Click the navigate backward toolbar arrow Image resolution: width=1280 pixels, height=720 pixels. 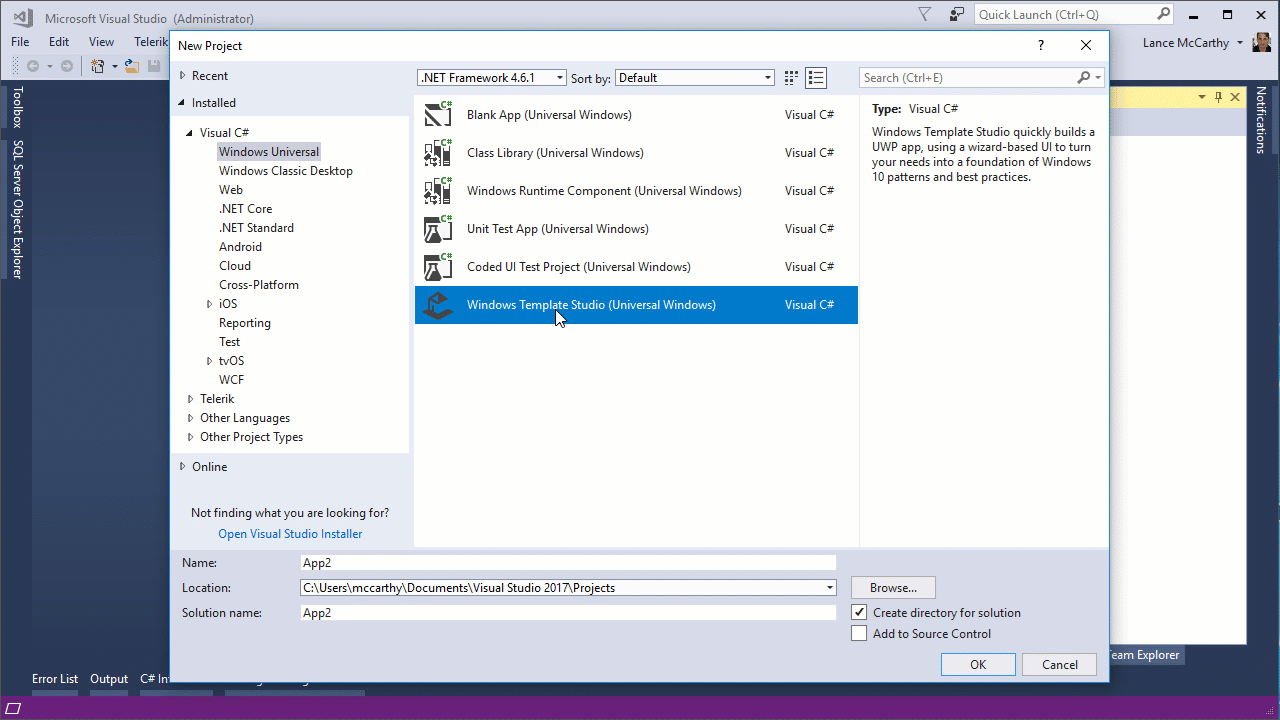tap(33, 66)
